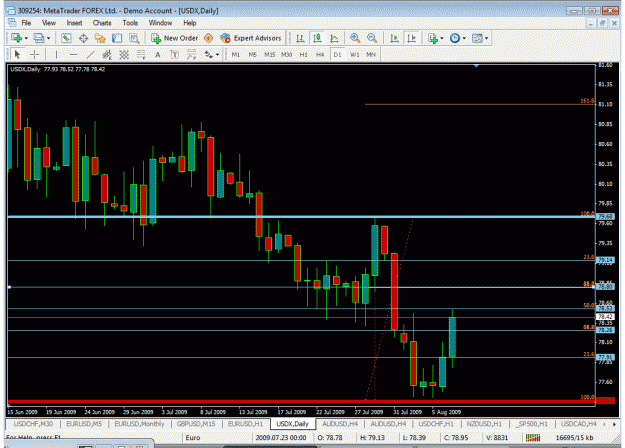
Task: Open the Charts menu
Action: [x=102, y=23]
